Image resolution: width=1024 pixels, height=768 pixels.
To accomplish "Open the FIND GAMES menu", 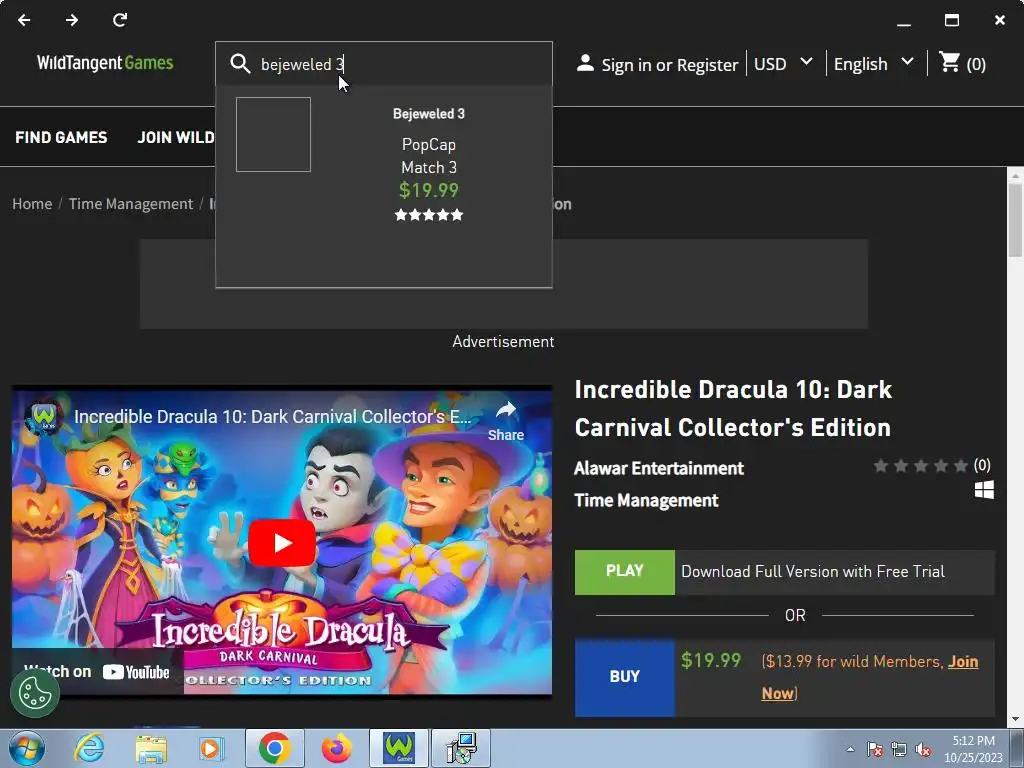I will 61,137.
